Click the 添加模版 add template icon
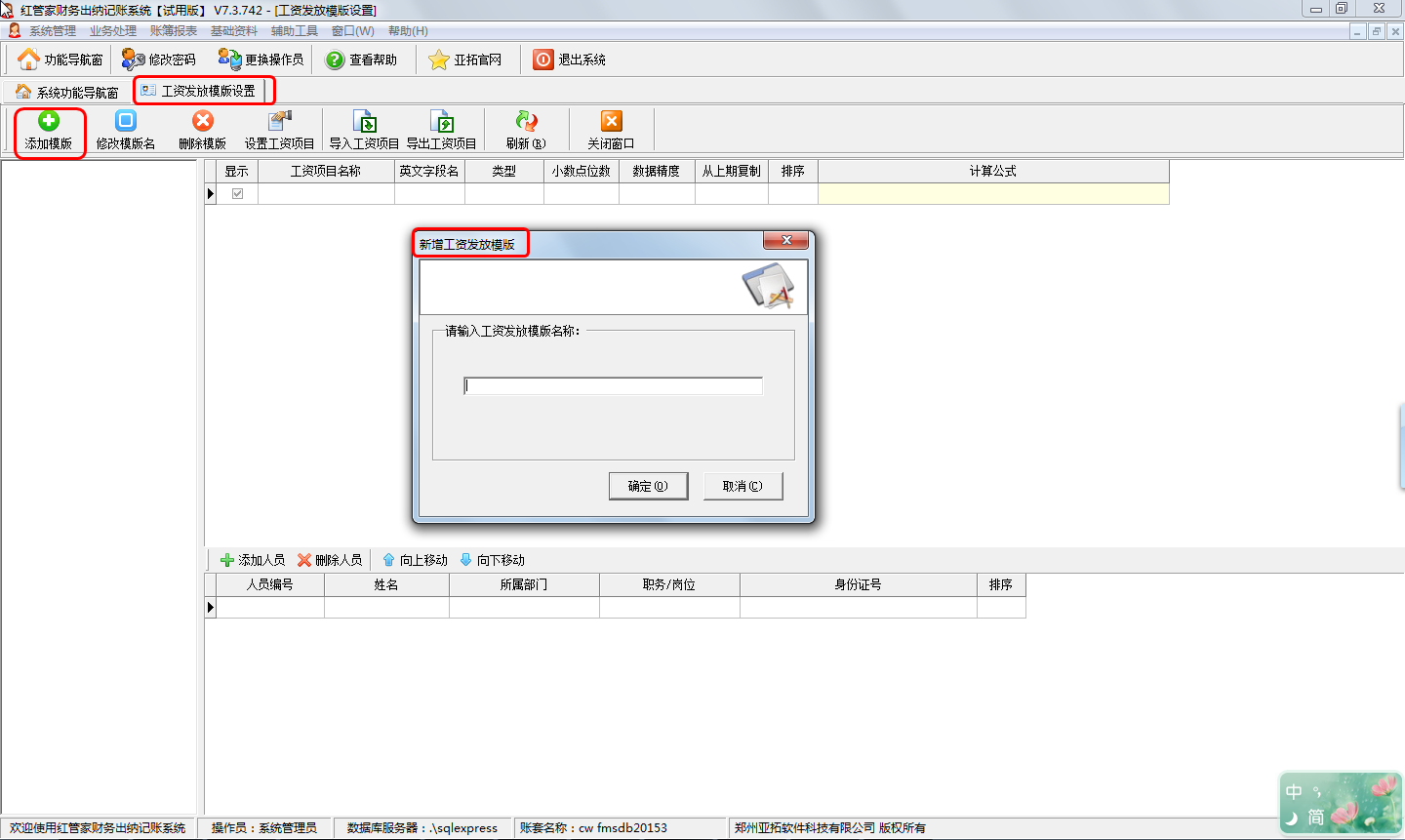Screen dimensions: 1405x840 point(48,121)
